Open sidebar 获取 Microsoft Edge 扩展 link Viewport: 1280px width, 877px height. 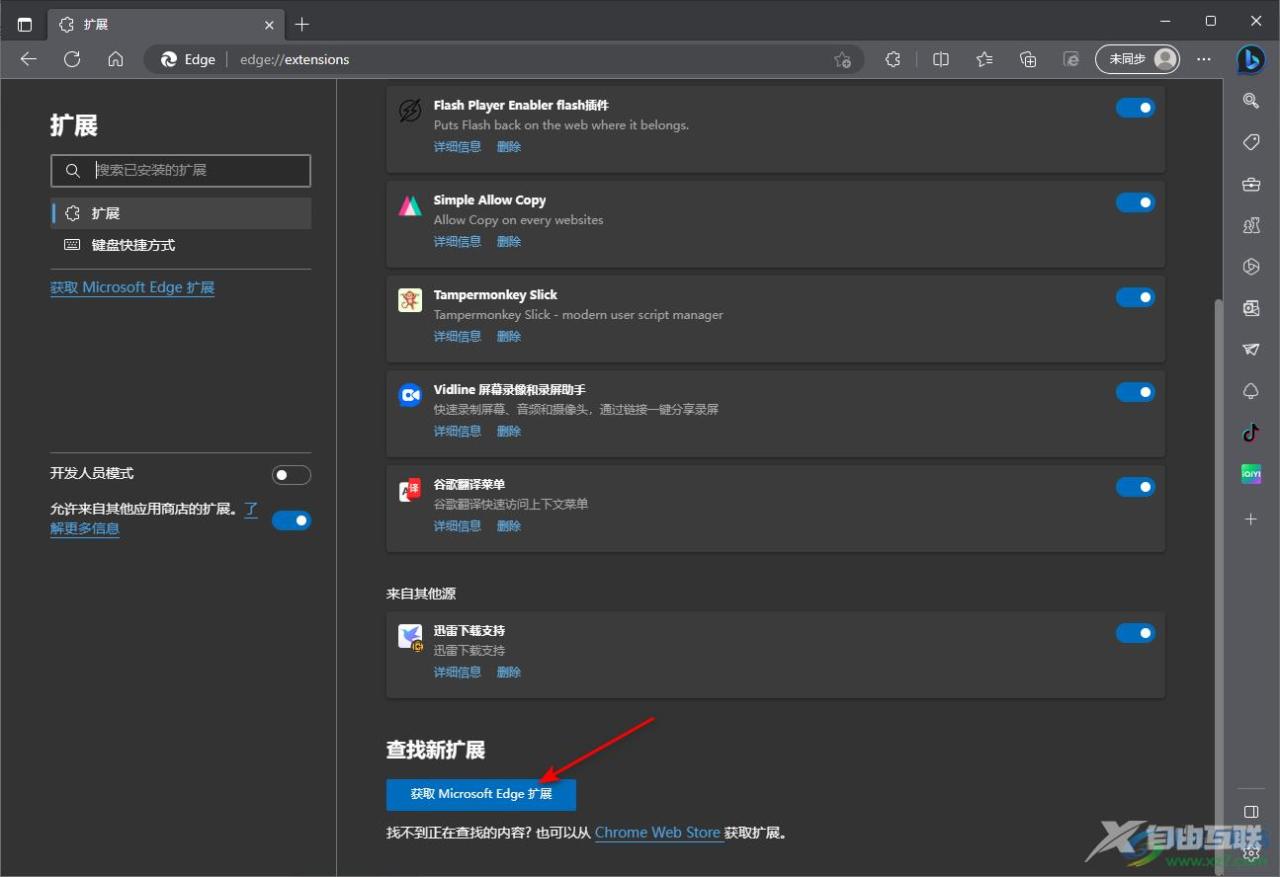[x=133, y=288]
